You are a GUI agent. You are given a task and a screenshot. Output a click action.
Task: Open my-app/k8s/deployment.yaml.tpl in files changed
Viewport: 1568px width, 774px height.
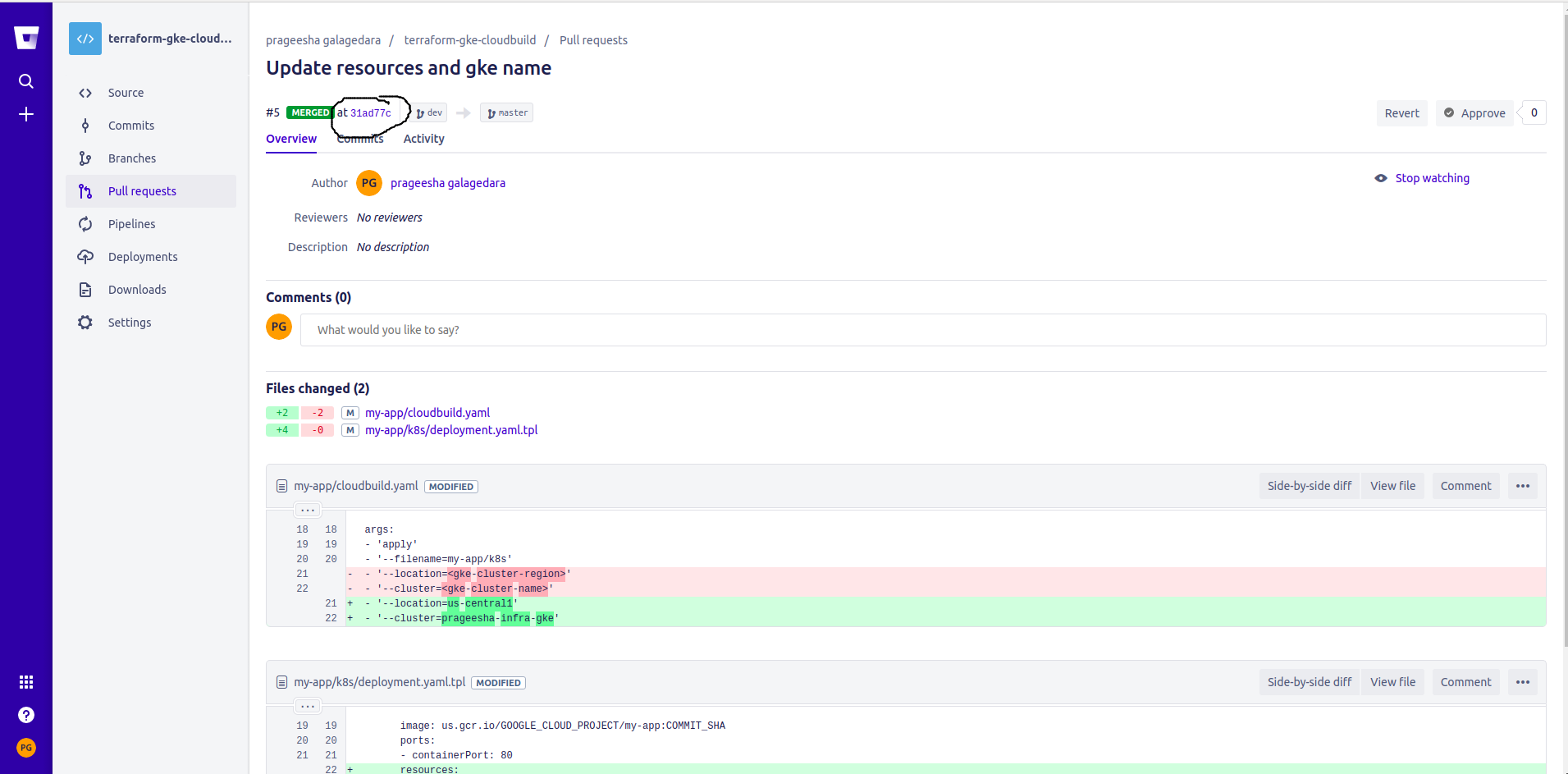coord(451,430)
